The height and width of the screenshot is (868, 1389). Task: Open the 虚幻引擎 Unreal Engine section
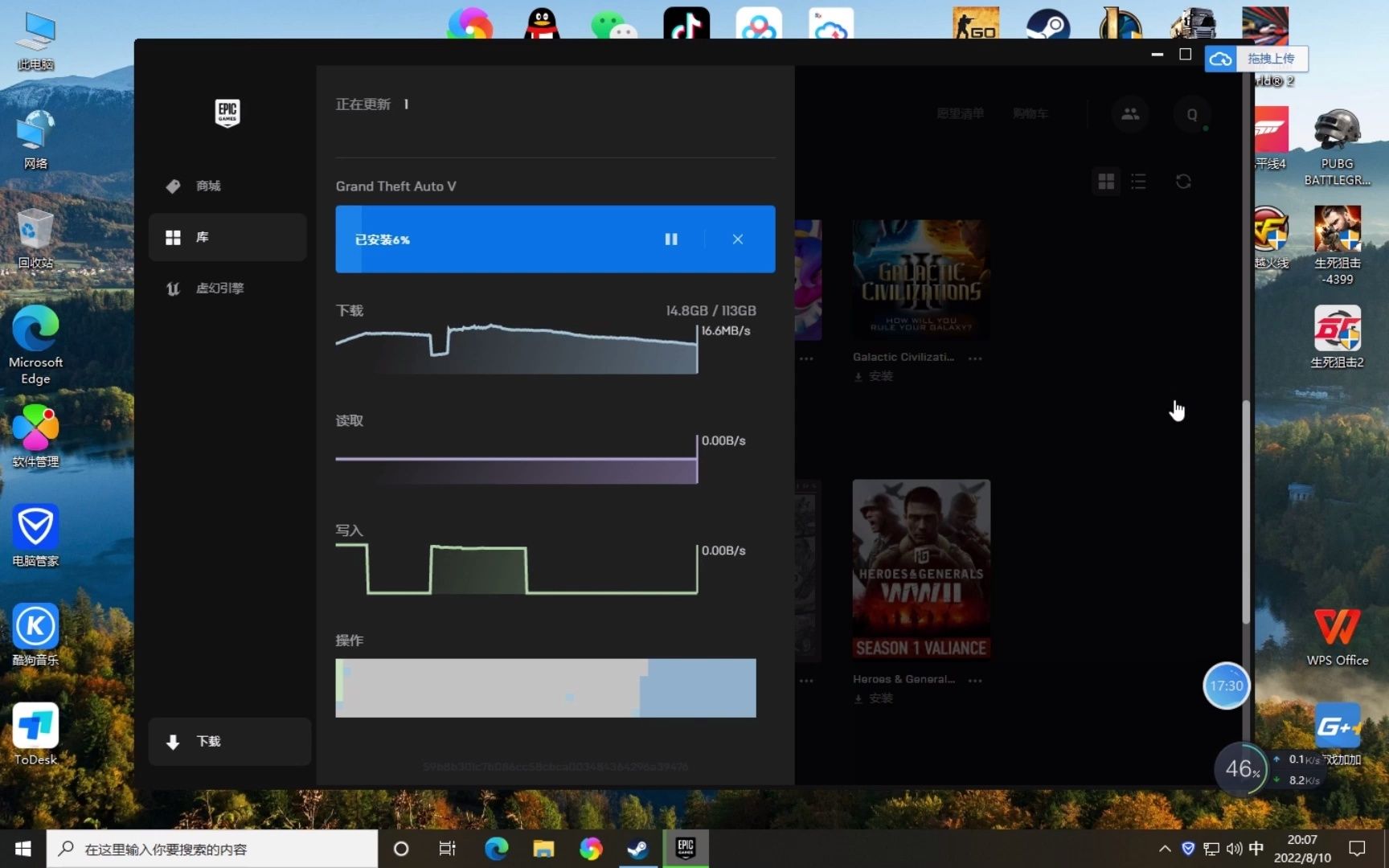coord(227,288)
